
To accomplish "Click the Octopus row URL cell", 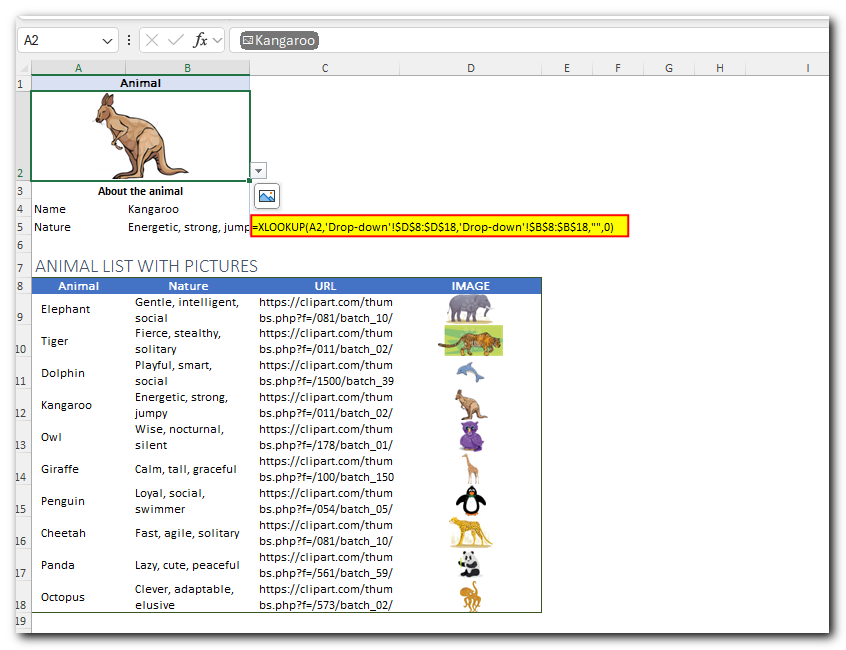I will (x=325, y=597).
